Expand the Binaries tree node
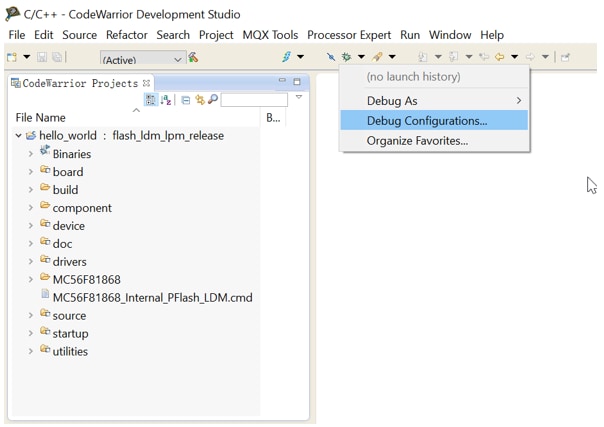 (31, 154)
